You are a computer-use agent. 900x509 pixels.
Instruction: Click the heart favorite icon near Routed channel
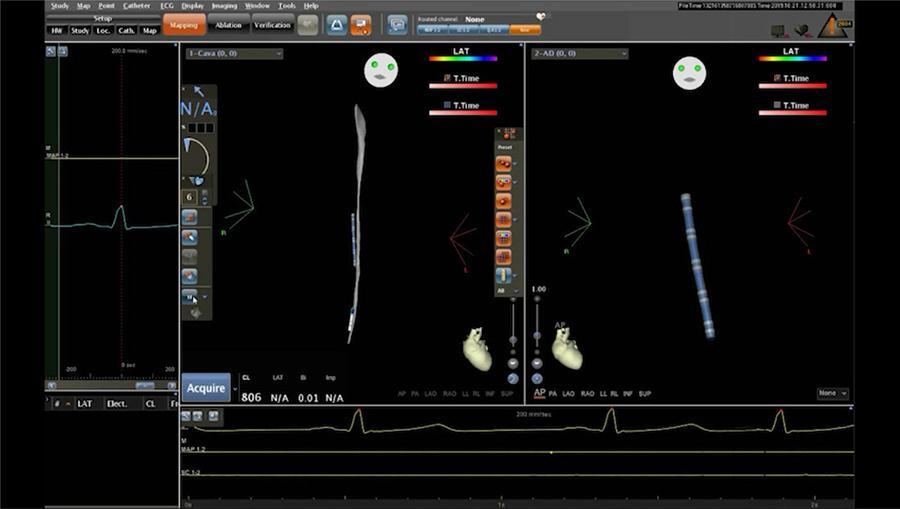coord(541,16)
